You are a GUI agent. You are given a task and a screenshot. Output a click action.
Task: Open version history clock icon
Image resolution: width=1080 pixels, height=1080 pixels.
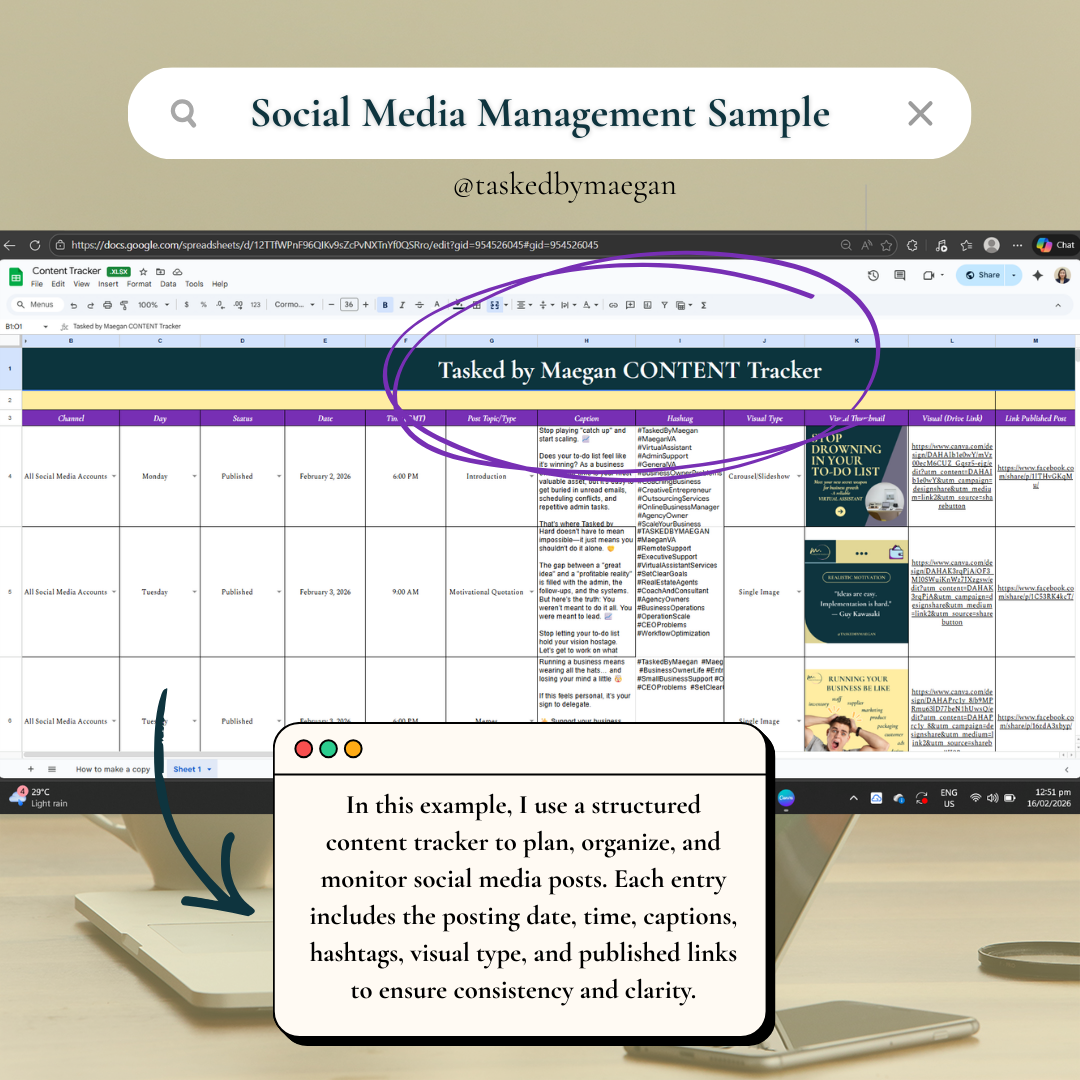click(873, 275)
